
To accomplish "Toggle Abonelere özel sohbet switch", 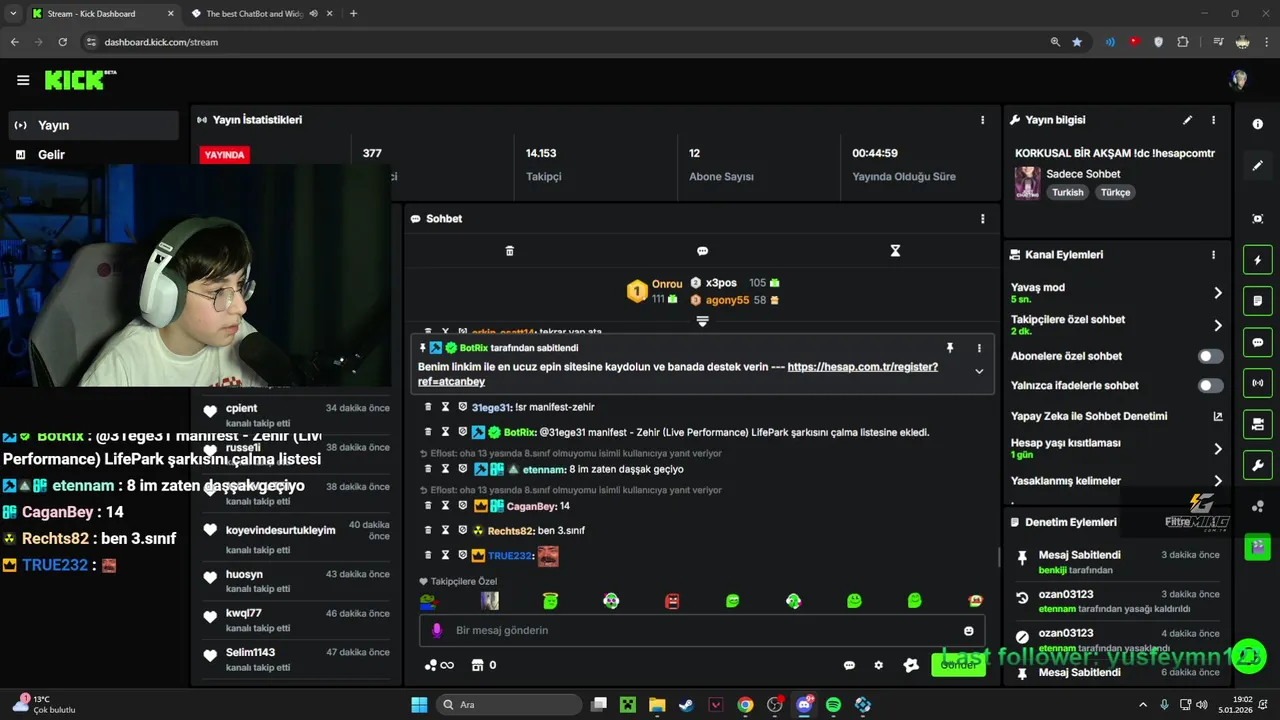I will point(1211,356).
